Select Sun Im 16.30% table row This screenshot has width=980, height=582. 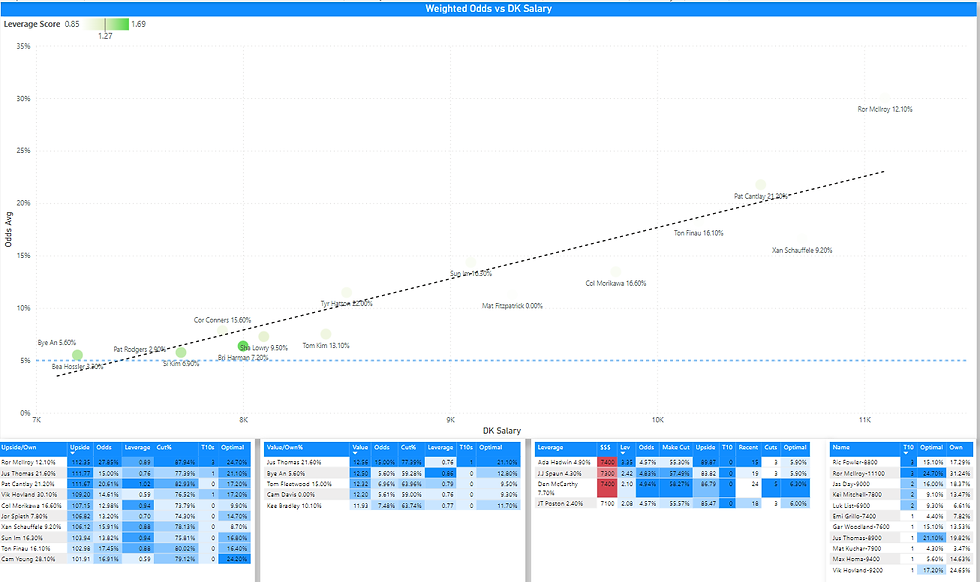[126, 538]
